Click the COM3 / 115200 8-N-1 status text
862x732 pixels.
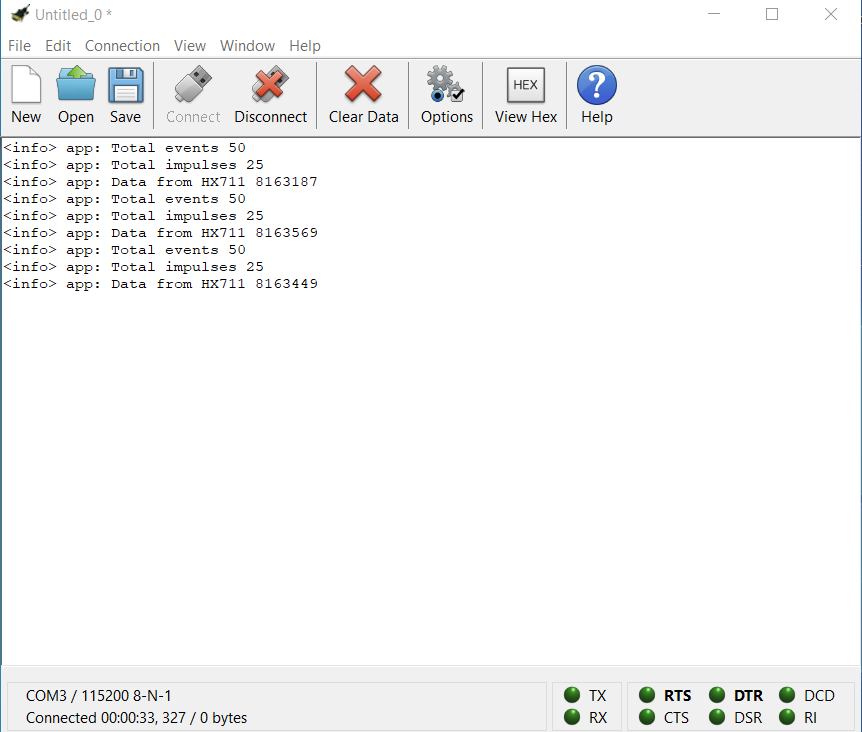coord(98,696)
